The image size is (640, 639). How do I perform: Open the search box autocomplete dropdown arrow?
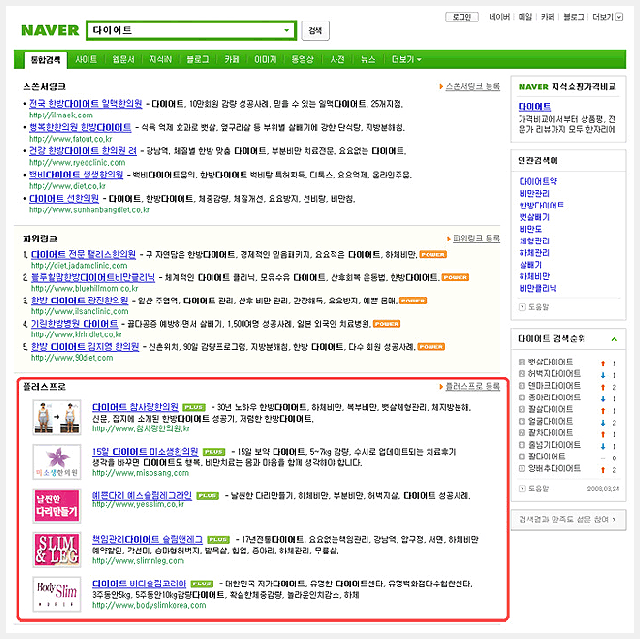coord(287,30)
